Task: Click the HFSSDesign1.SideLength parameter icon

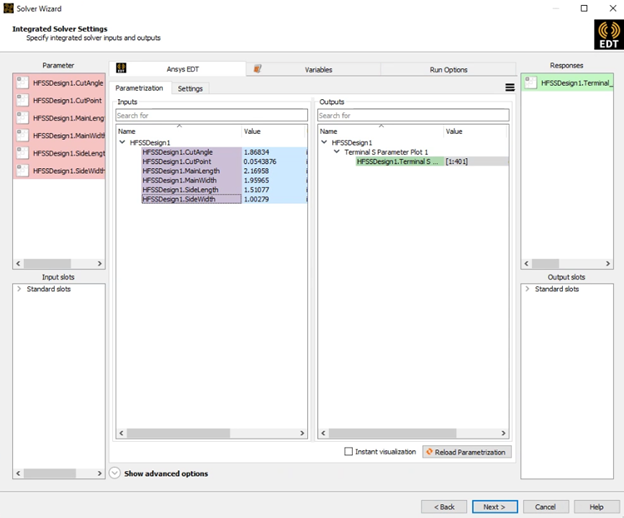Action: click(22, 153)
